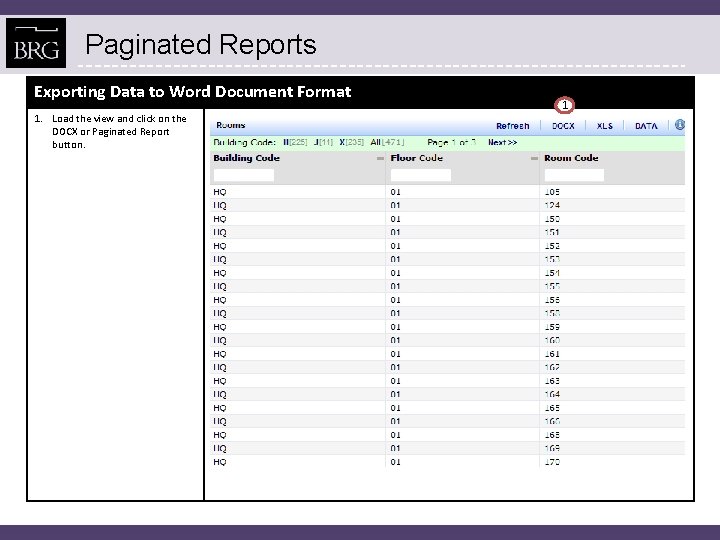
Task: Click the Page 1 of 3 indicator
Action: (x=451, y=142)
